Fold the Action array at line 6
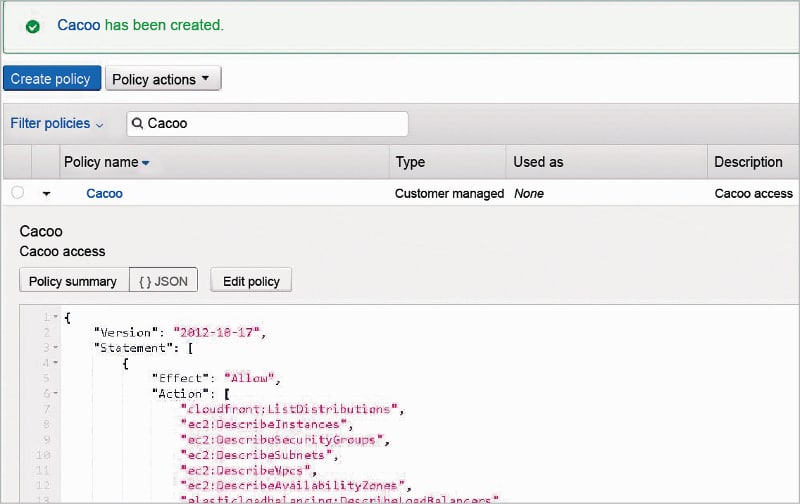The height and width of the screenshot is (504, 800). (55, 393)
